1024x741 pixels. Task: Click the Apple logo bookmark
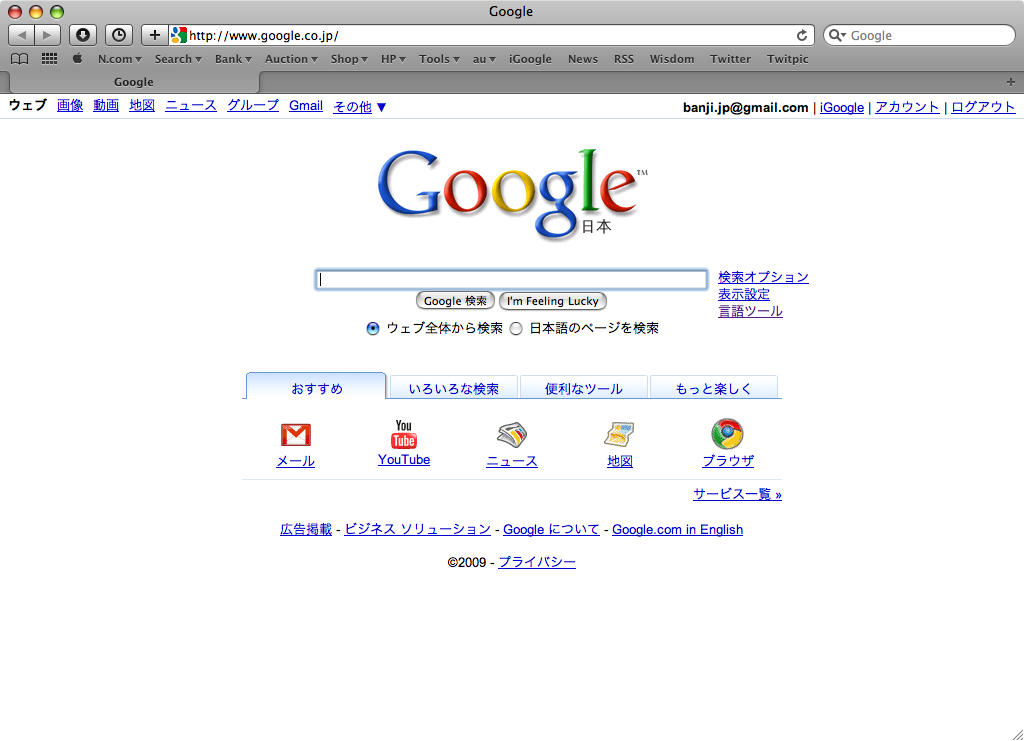(x=77, y=59)
